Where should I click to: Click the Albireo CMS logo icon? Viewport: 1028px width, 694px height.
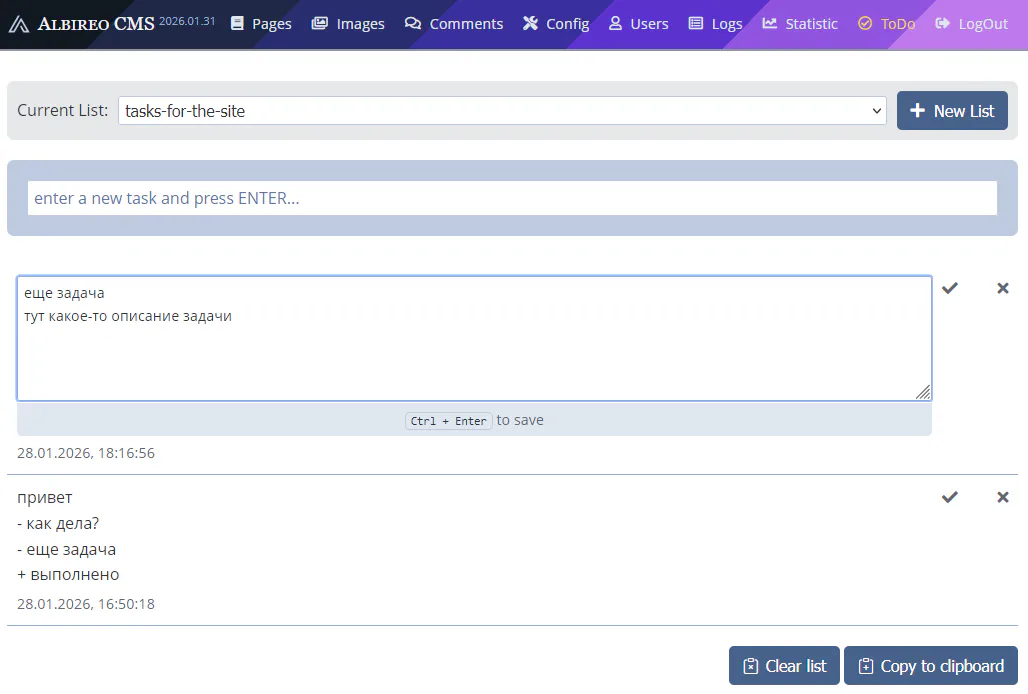point(18,24)
